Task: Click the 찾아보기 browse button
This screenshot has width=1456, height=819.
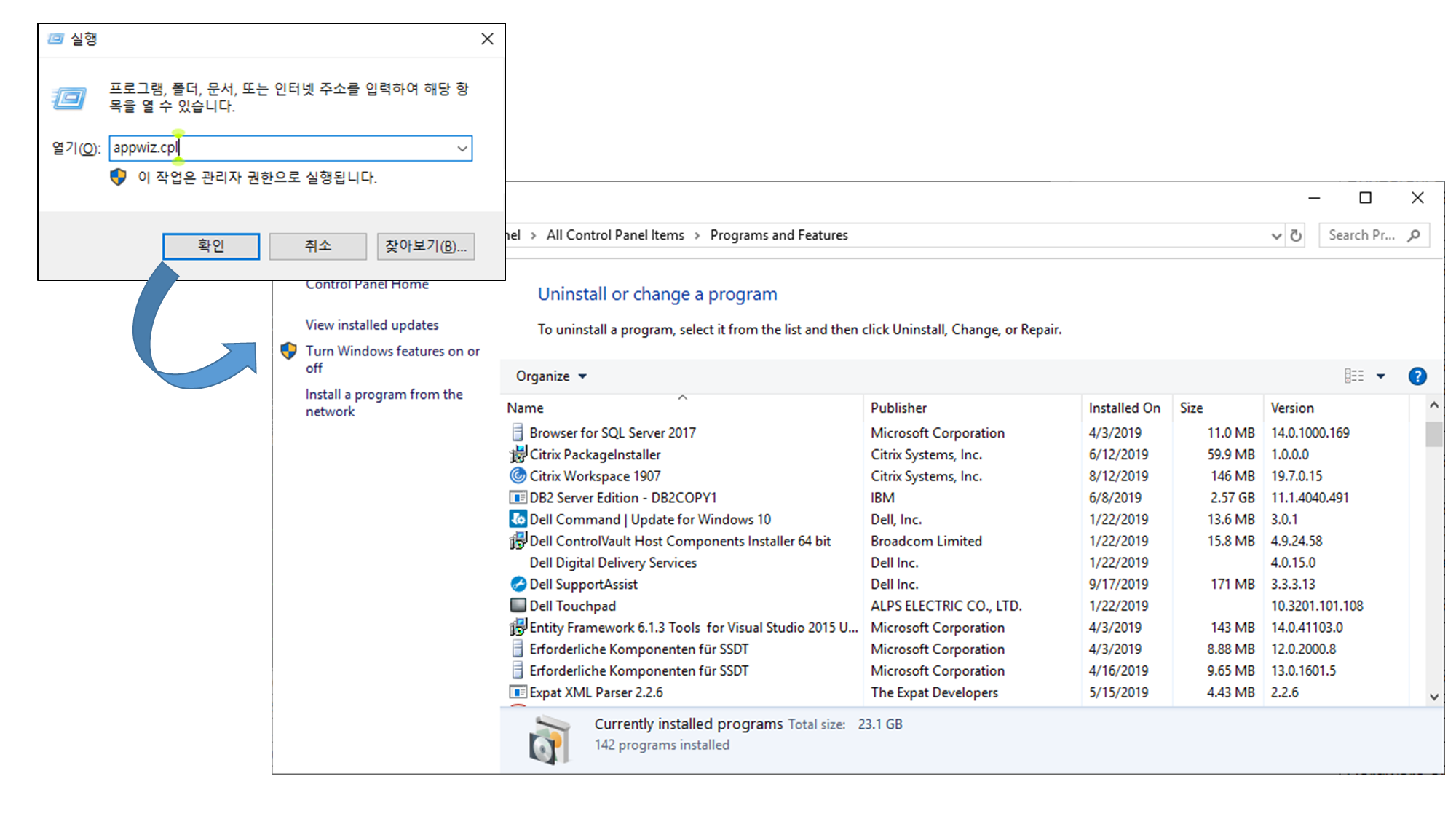Action: [426, 246]
